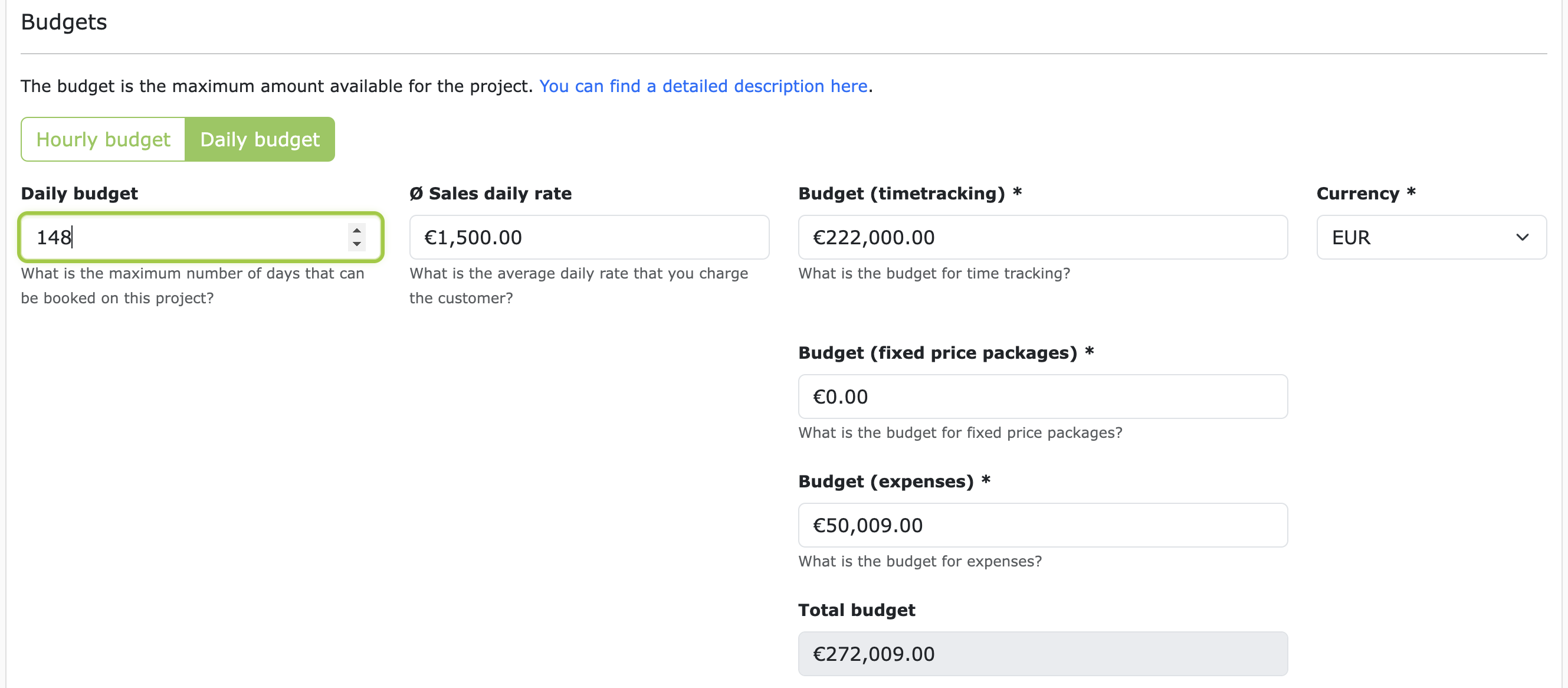Select the Daily budget mode

click(260, 139)
